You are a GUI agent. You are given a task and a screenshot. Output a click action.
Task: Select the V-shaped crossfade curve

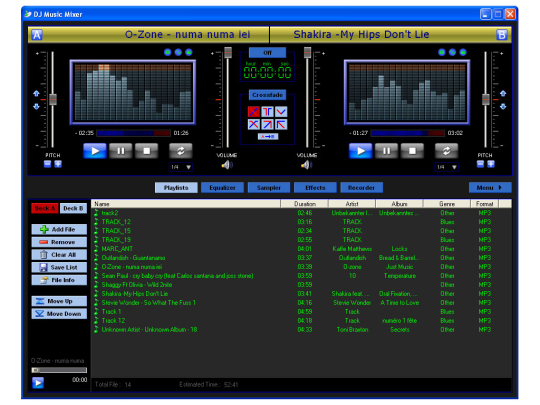(281, 112)
